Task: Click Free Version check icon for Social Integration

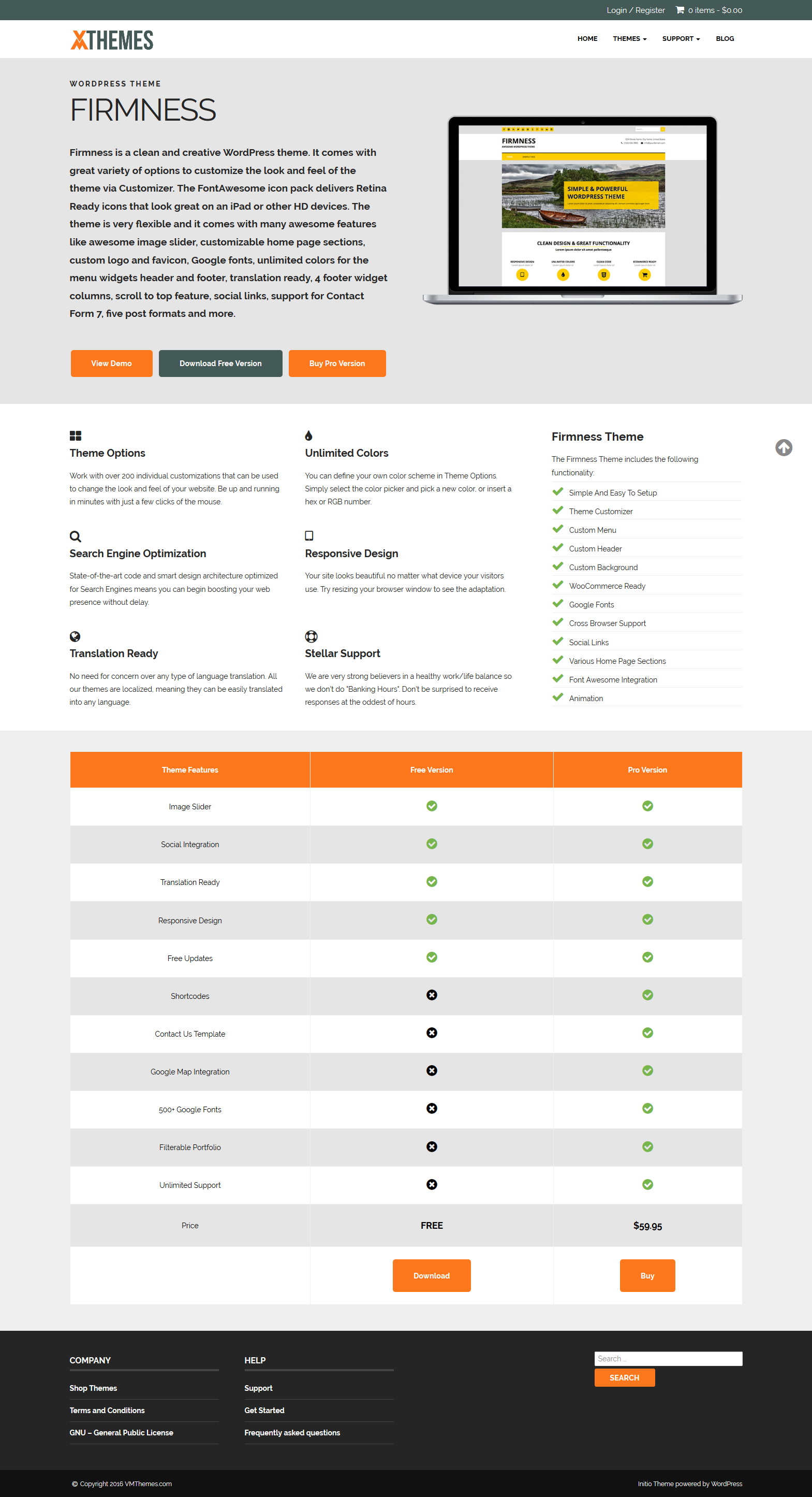Action: tap(432, 844)
